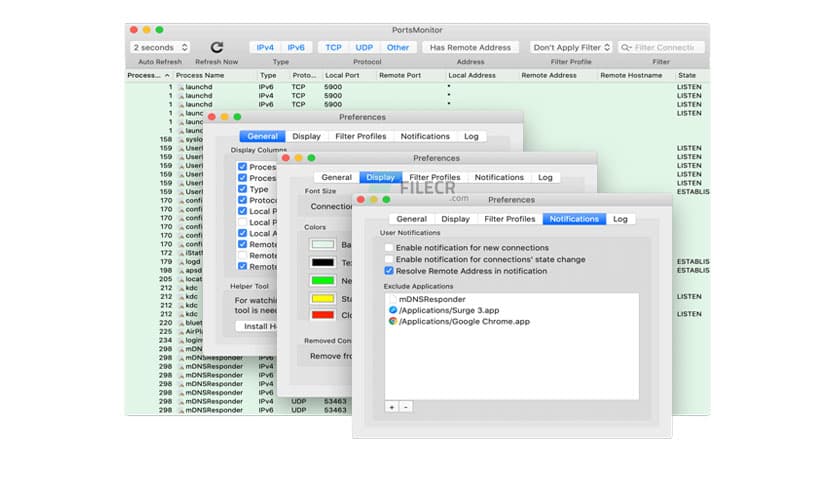Screen dimensions: 836x484
Task: Toggle the IPv4 type filter
Action: 265,47
